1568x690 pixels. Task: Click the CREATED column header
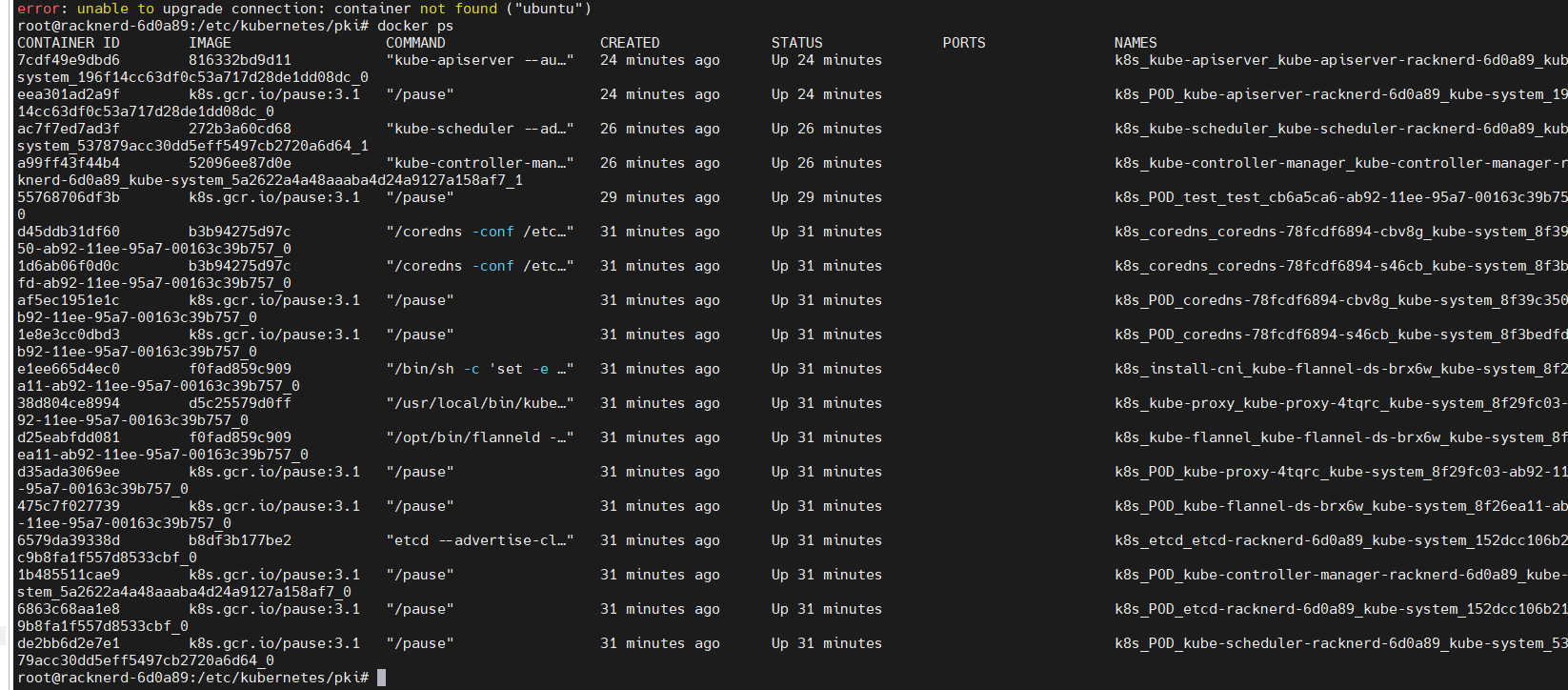[x=630, y=43]
